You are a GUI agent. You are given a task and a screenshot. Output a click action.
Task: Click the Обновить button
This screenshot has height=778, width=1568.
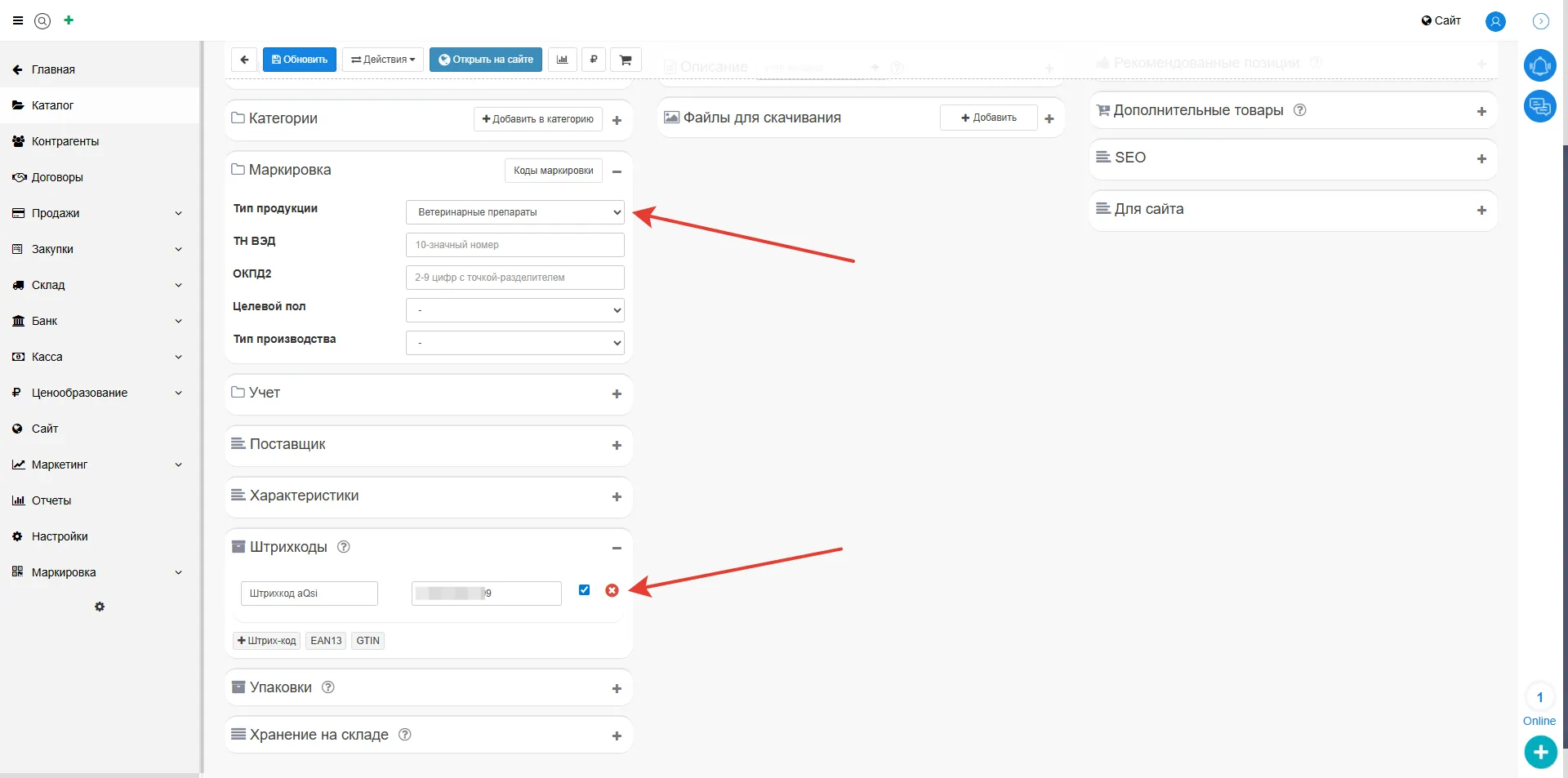pyautogui.click(x=300, y=60)
